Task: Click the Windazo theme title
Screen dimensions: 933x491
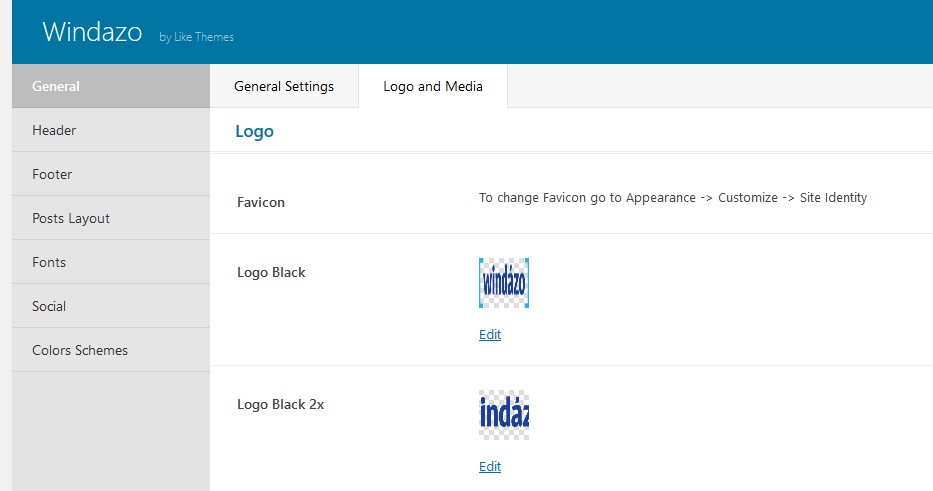Action: point(92,32)
